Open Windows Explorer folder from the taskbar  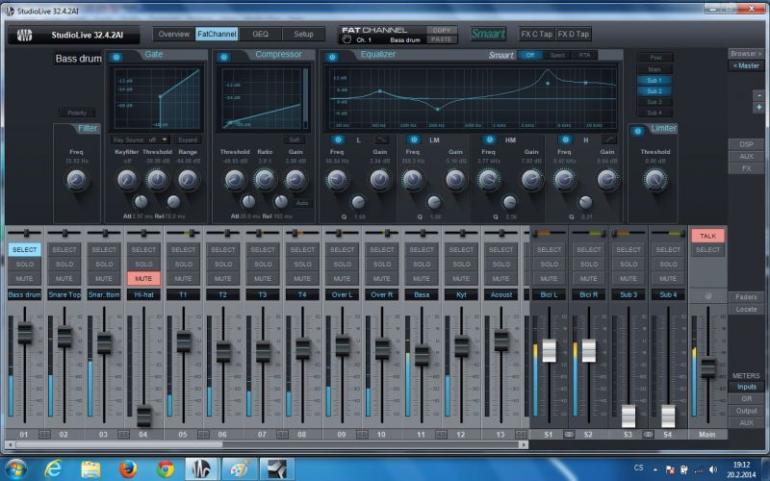[91, 469]
